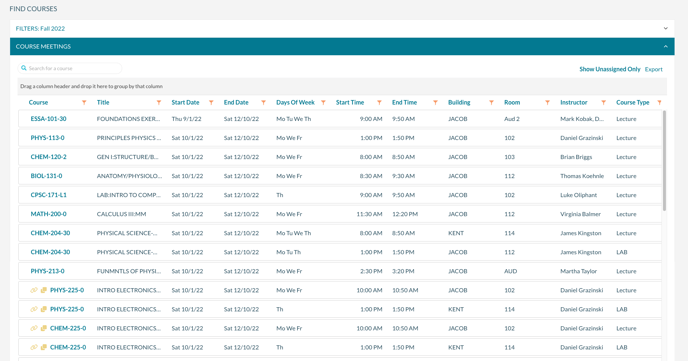
Task: Click the Aud 2 room cell
Action: click(x=512, y=119)
